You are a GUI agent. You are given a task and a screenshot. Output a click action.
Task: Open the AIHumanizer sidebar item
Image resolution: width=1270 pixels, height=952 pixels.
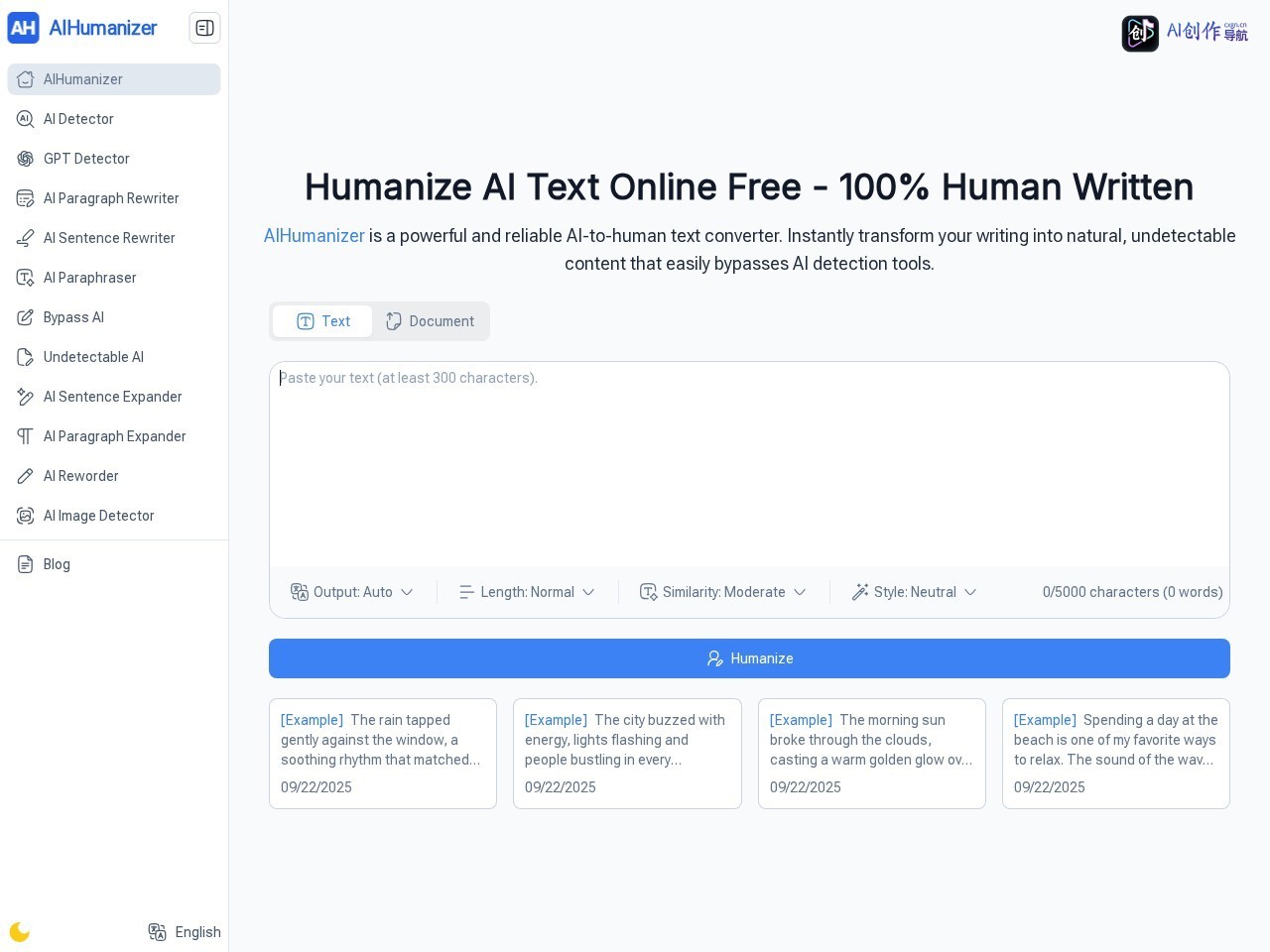[x=114, y=79]
